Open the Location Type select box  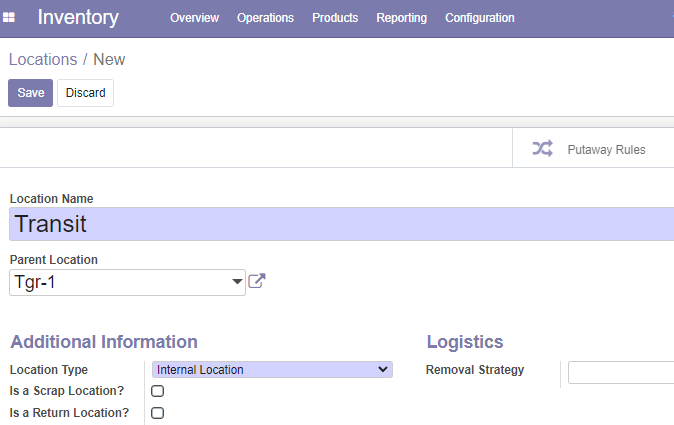click(272, 370)
